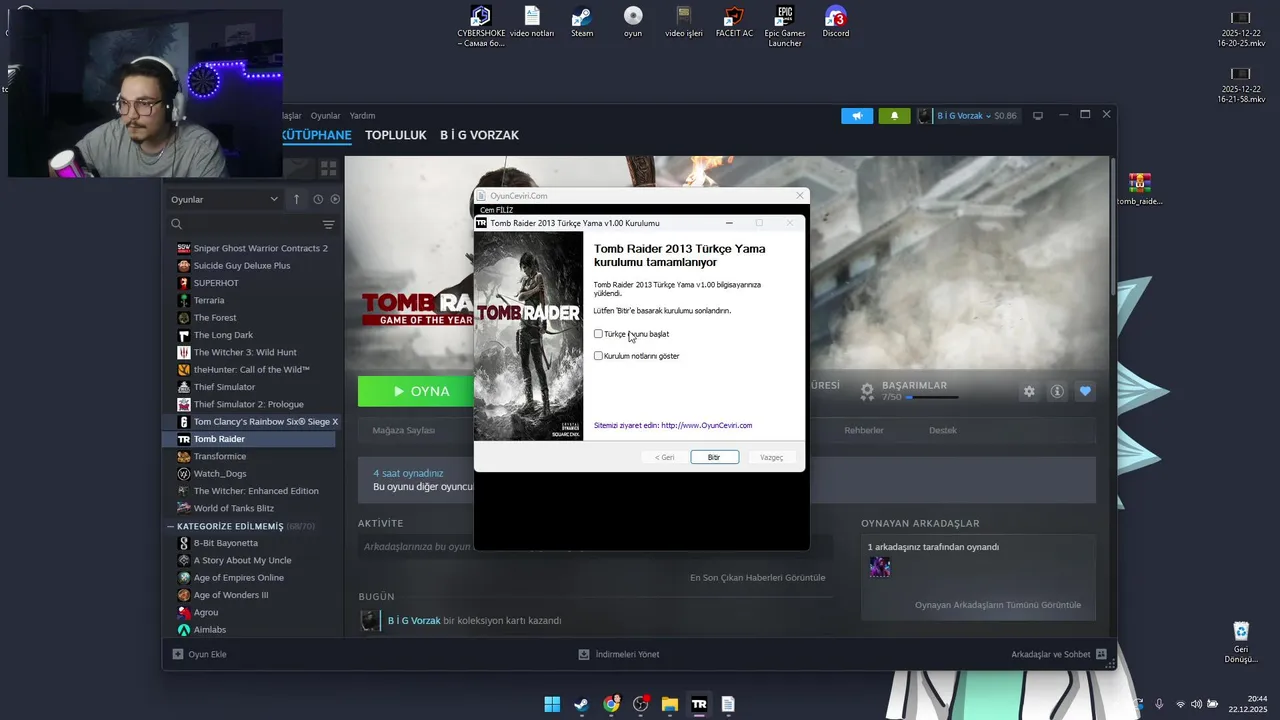The image size is (1280, 720).
Task: Click achievements progress bar 7/50
Action: click(930, 397)
